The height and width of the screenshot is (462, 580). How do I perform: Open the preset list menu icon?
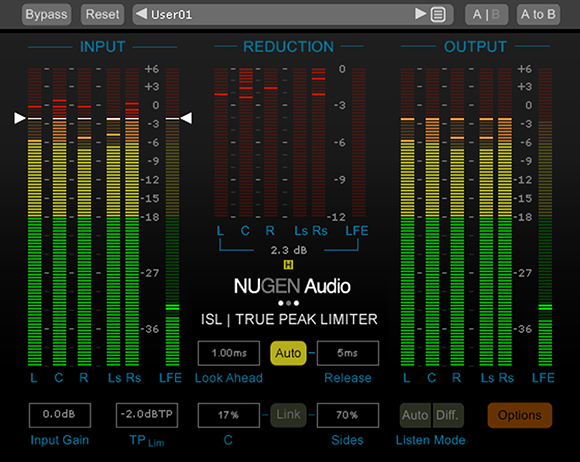(x=438, y=15)
